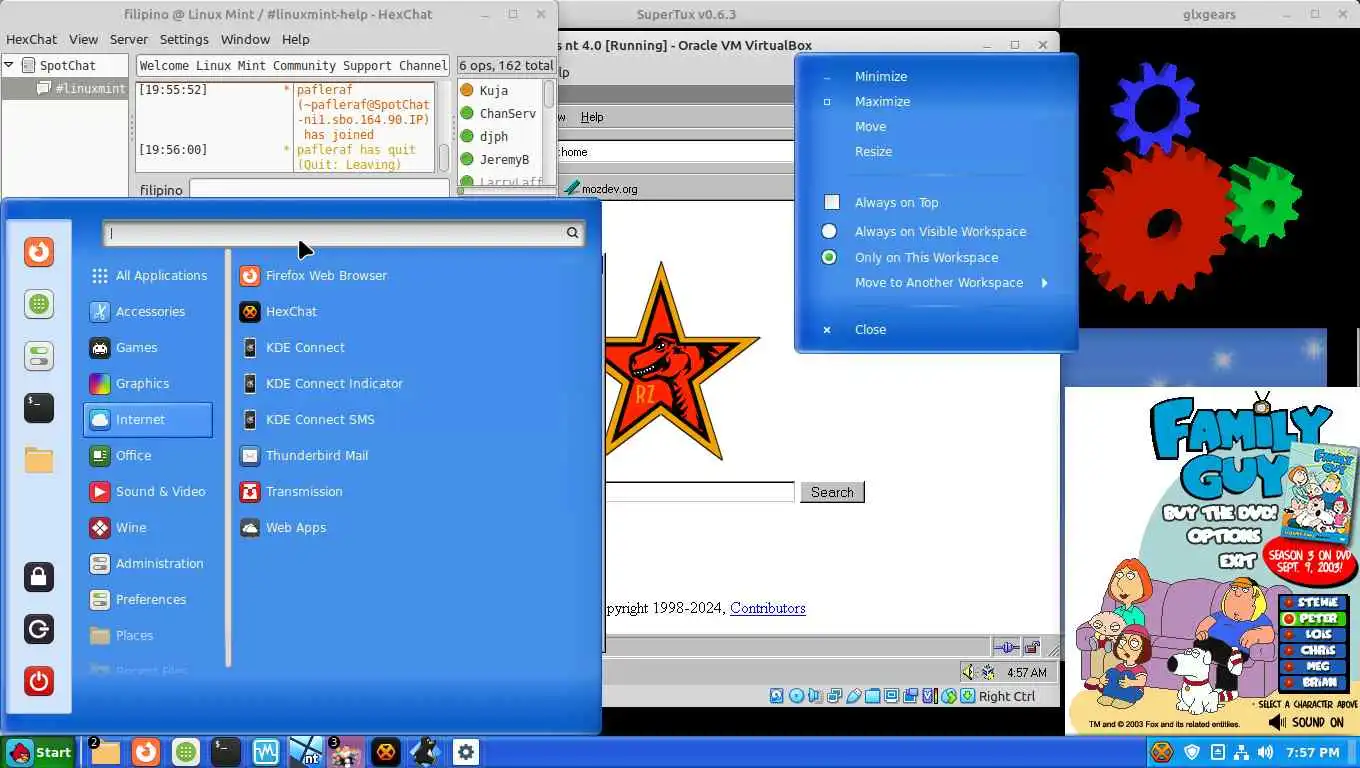This screenshot has width=1360, height=768.
Task: Open Firefox from the menu favorites sidebar
Action: click(x=39, y=251)
